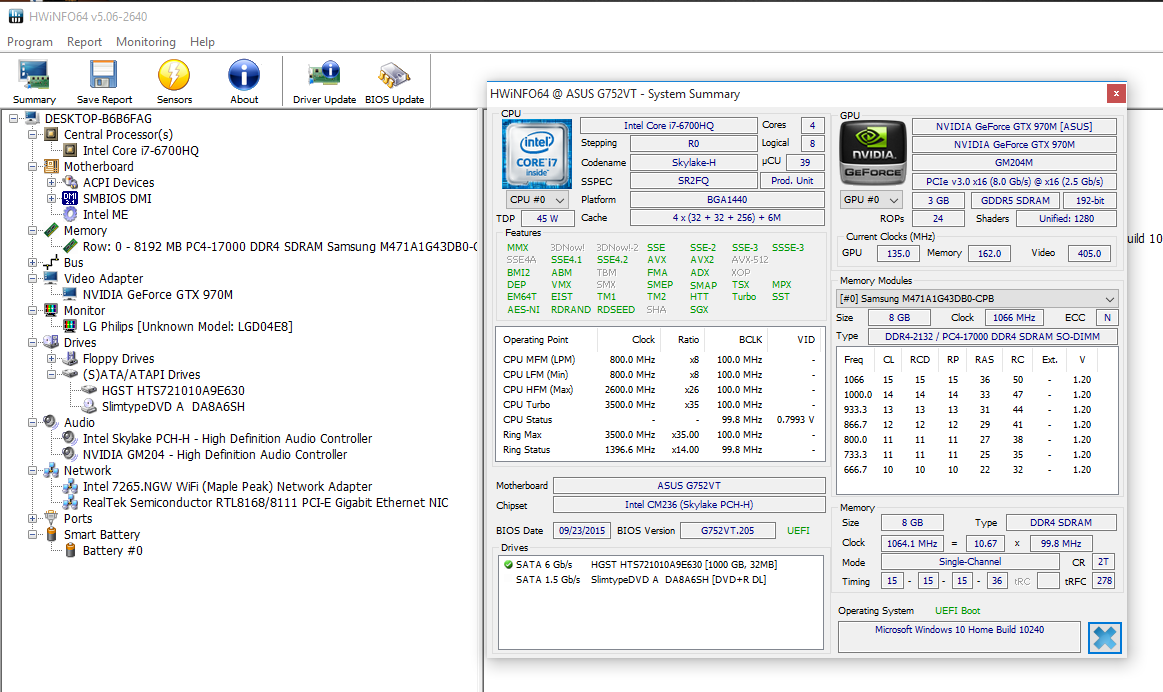Select NVIDIA GeForce GTX 970M tree item
1163x692 pixels.
pos(158,294)
